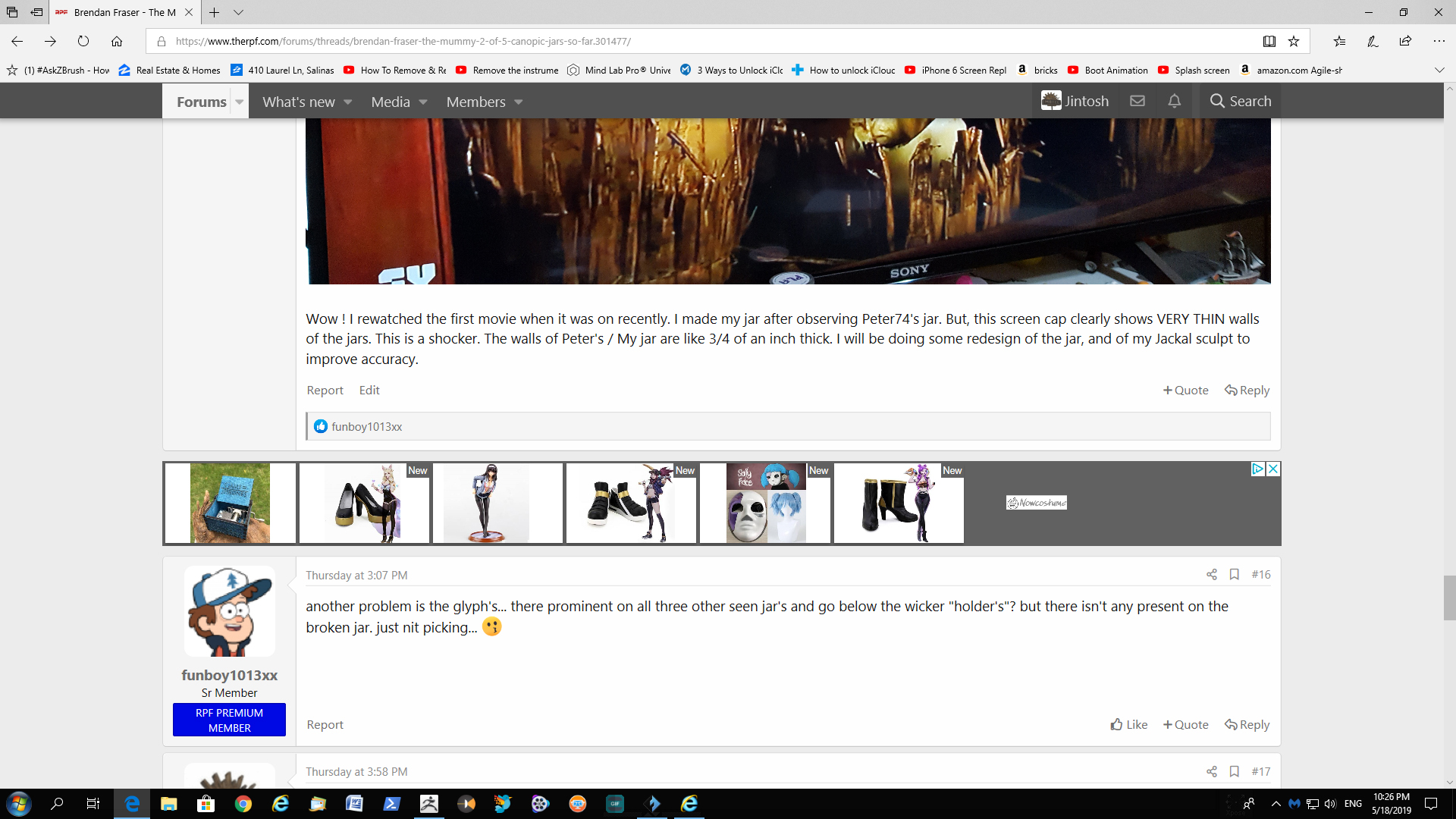Open forum inbox envelope icon
The height and width of the screenshot is (819, 1456).
tap(1137, 101)
